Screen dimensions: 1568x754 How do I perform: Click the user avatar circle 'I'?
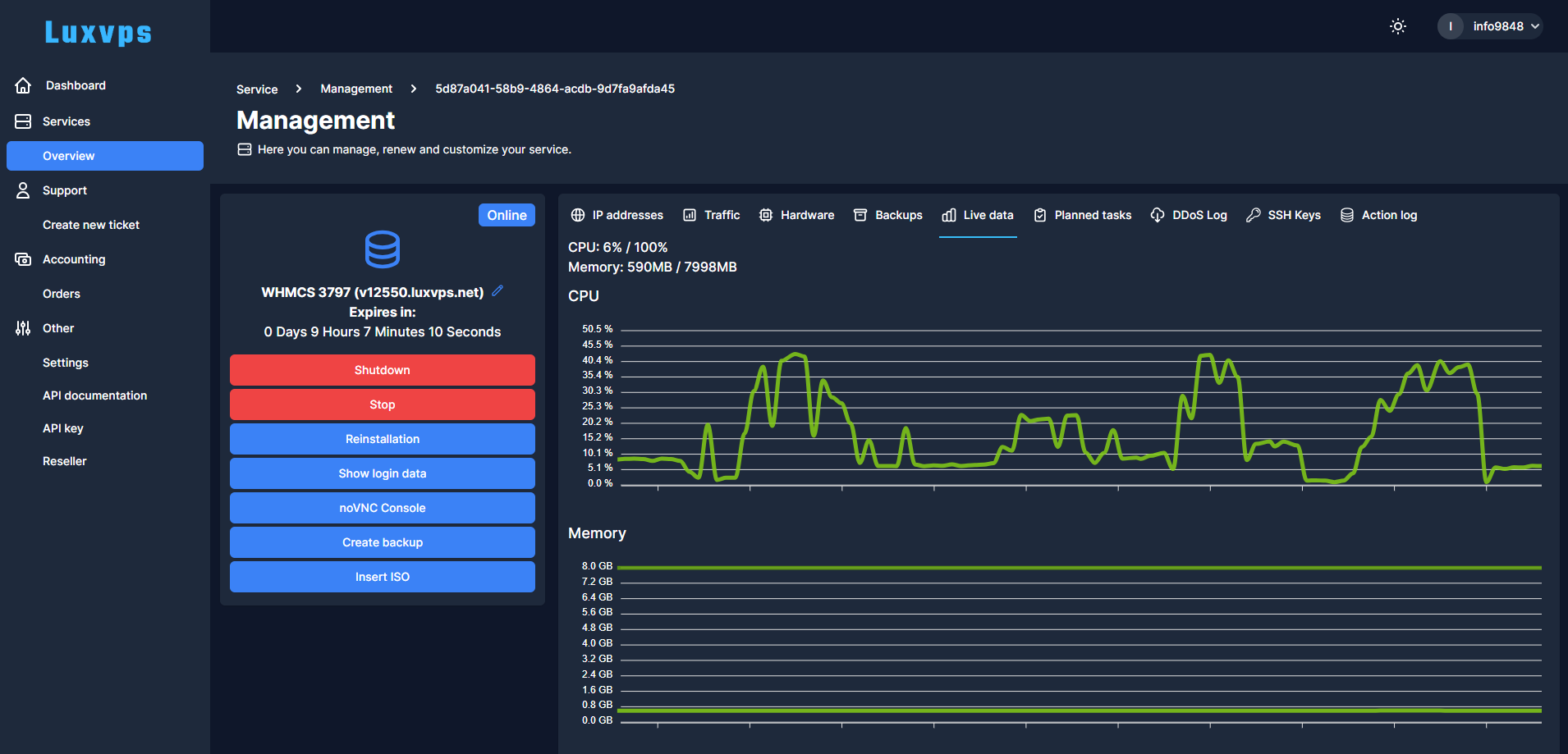[x=1451, y=26]
